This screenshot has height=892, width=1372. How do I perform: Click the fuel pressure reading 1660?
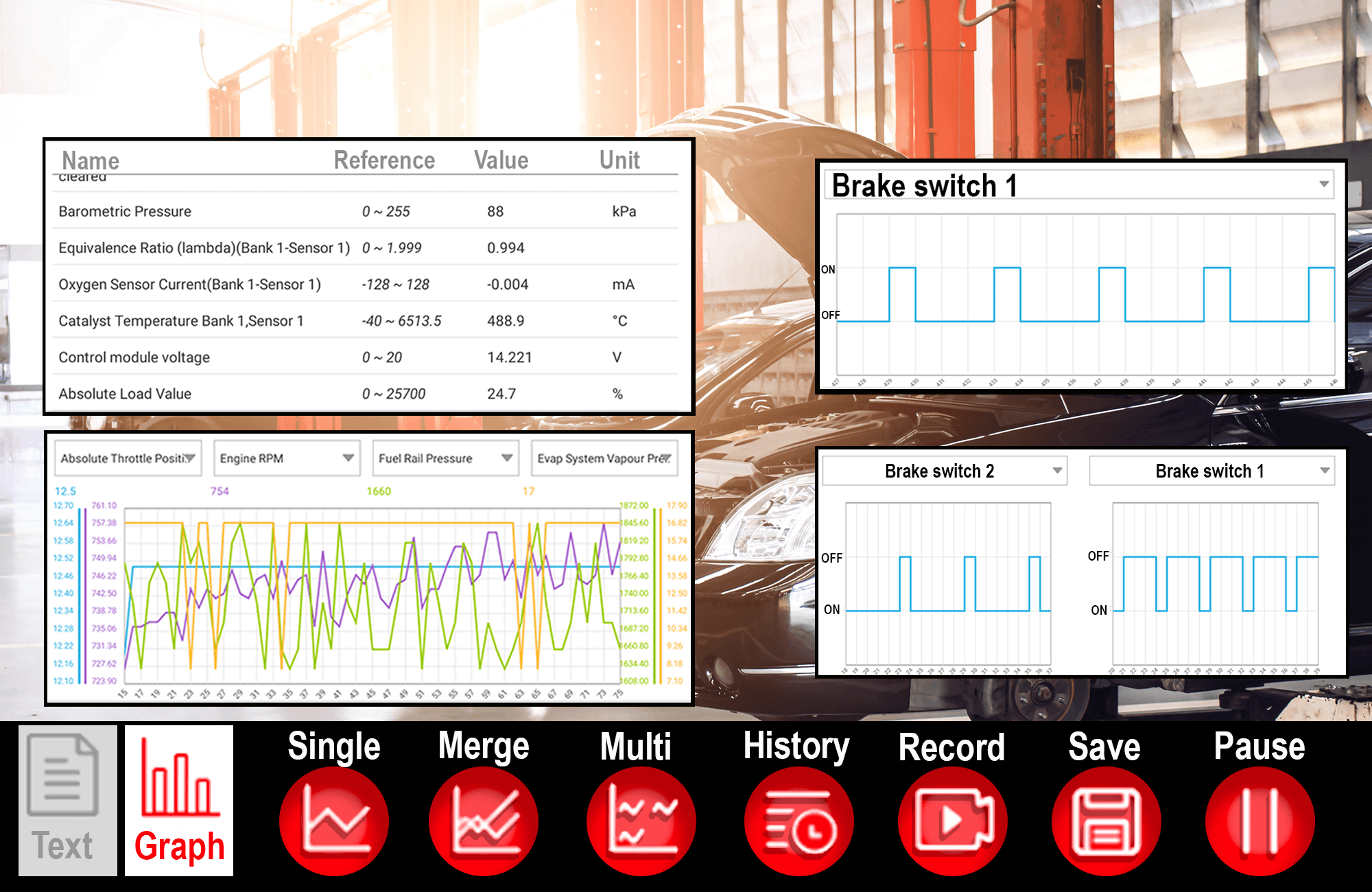click(379, 491)
